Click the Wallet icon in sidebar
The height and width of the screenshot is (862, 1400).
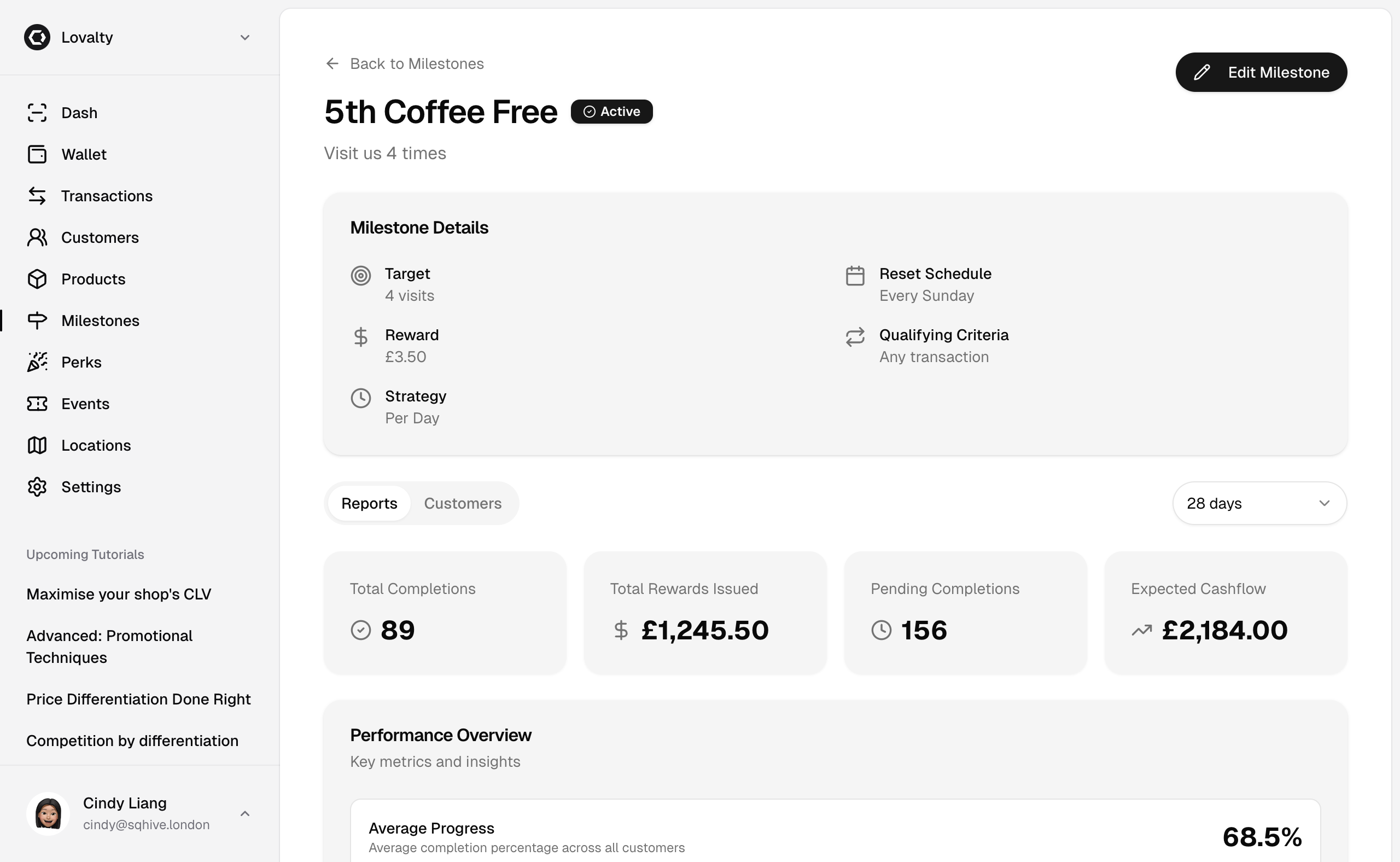point(37,154)
